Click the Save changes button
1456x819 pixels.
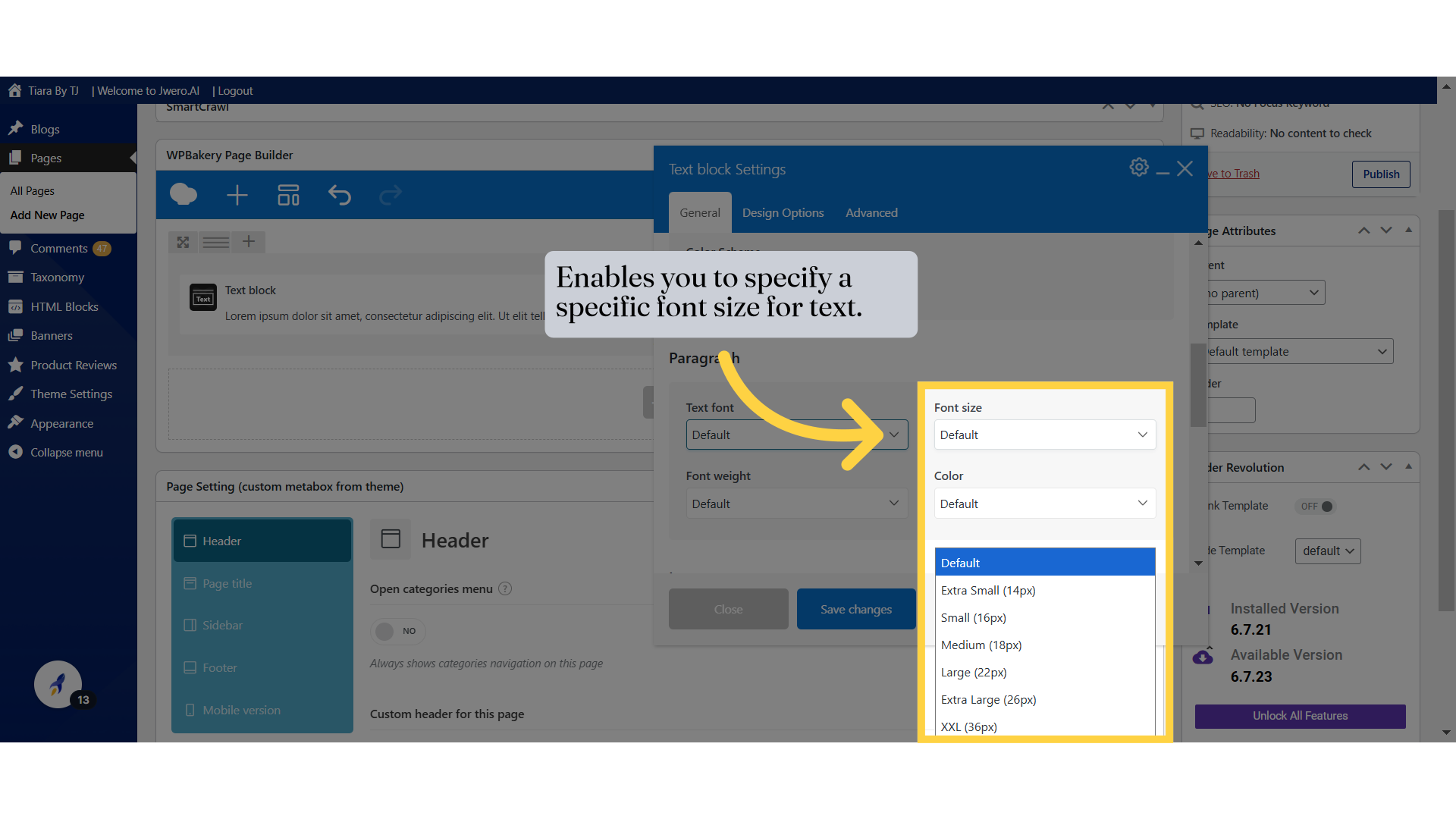click(x=855, y=610)
